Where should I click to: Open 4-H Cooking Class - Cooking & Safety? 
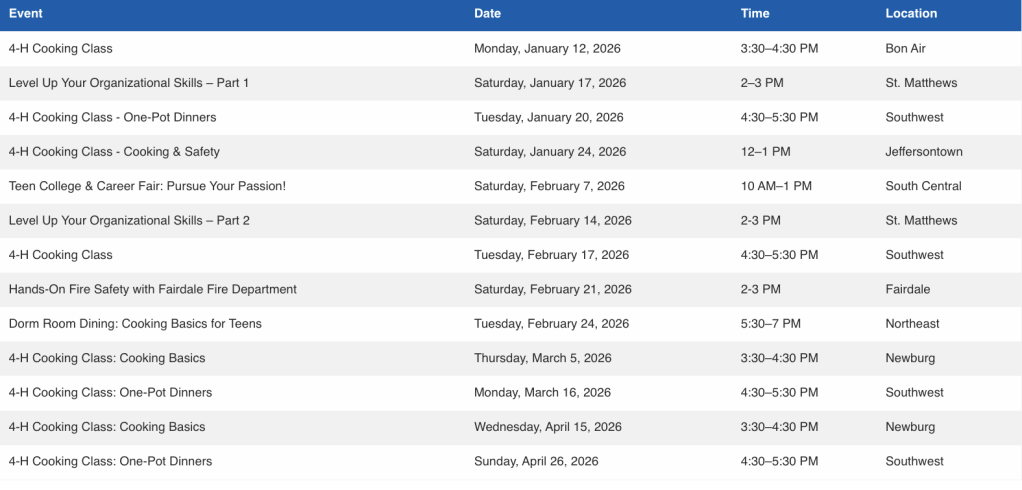pyautogui.click(x=114, y=152)
